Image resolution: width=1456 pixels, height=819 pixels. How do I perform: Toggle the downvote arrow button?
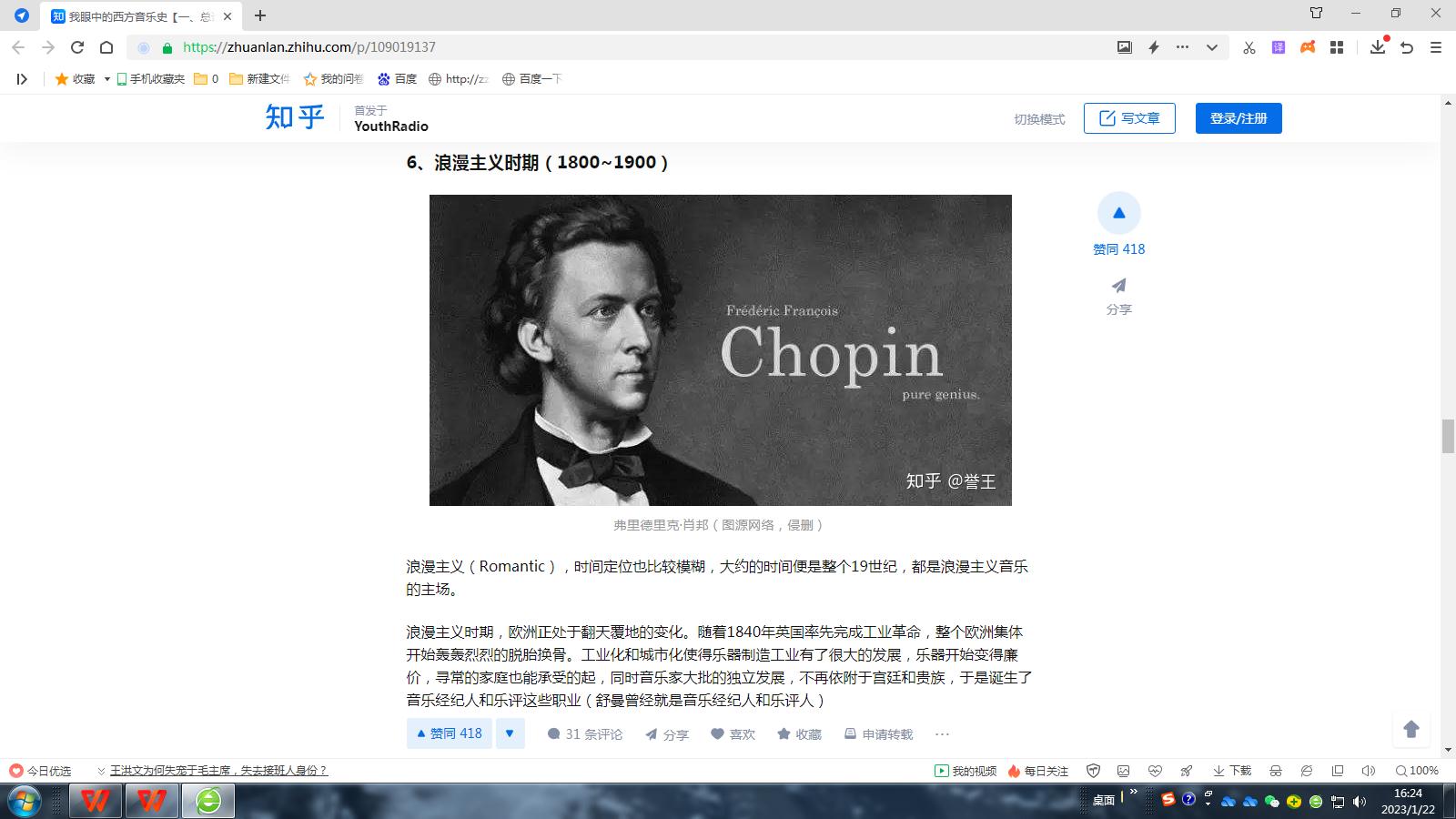tap(510, 733)
